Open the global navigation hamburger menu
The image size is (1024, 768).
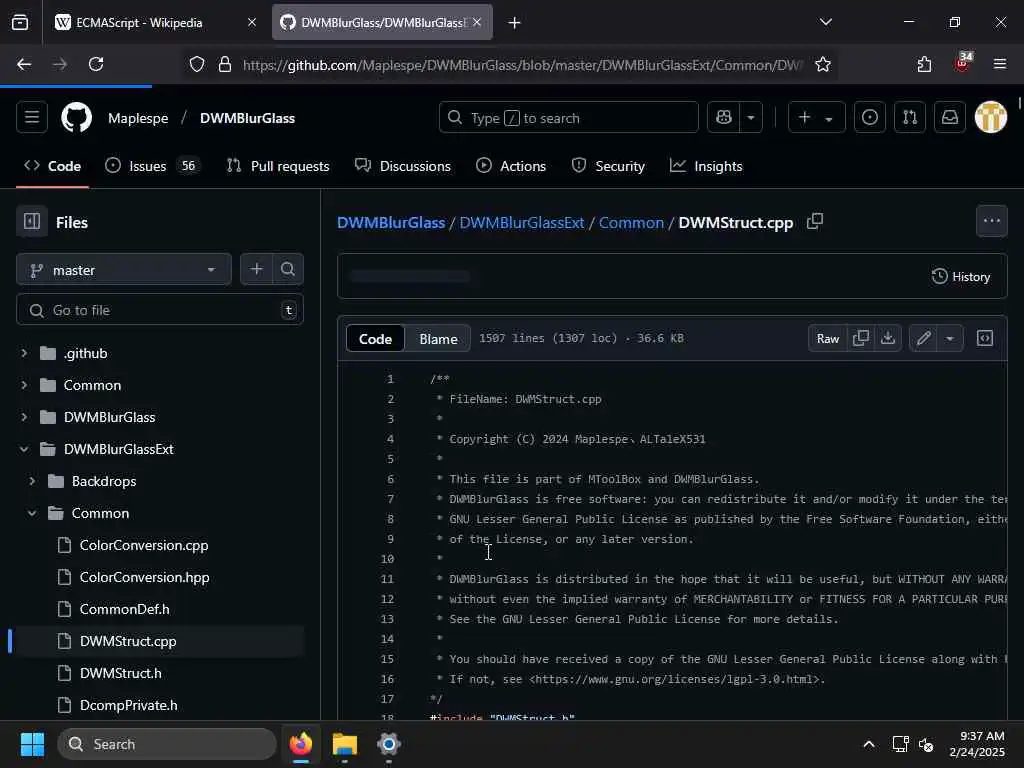tap(32, 118)
